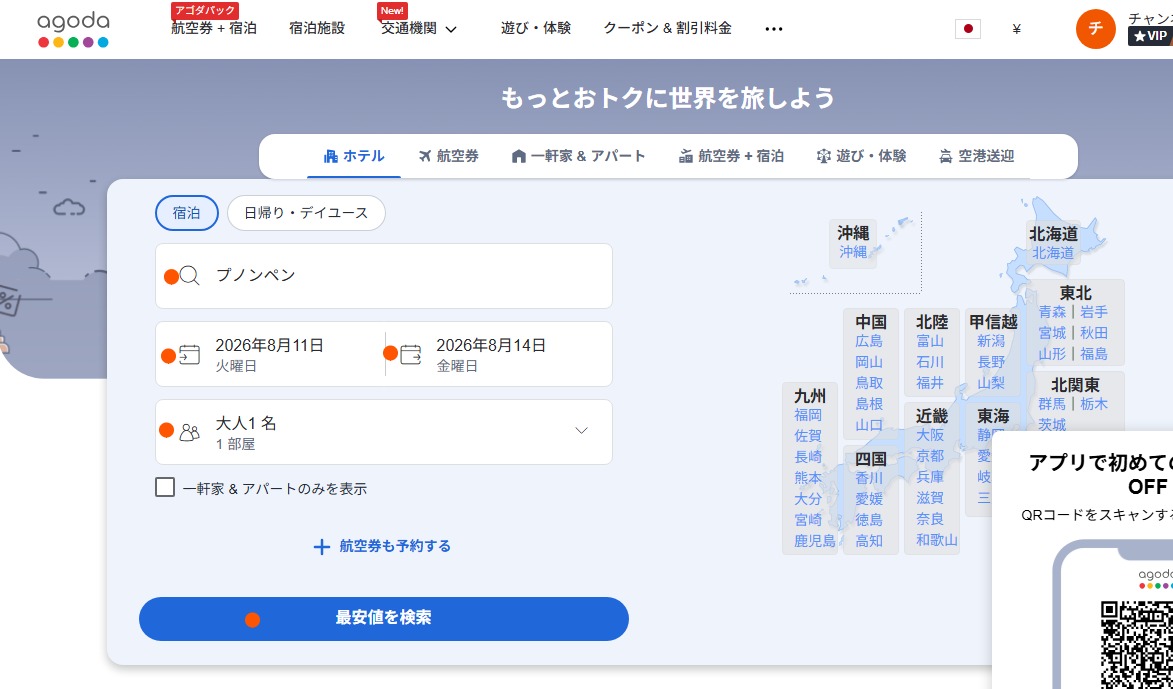Open 航空券 + 宿泊 in top navigation
This screenshot has height=689, width=1173.
pyautogui.click(x=214, y=28)
